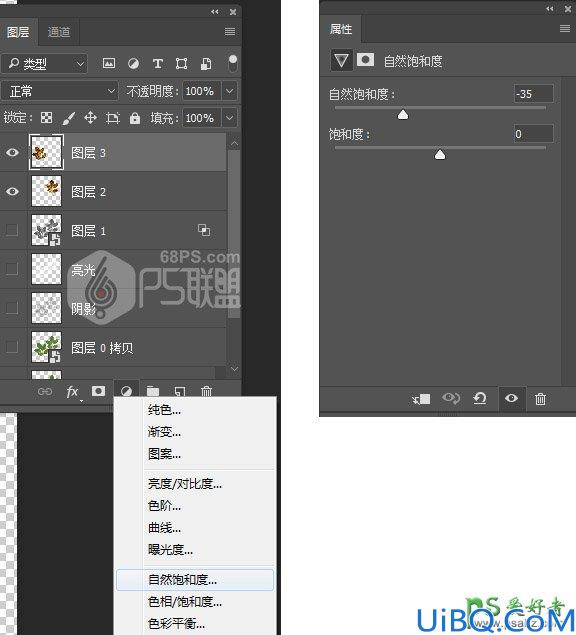576x635 pixels.
Task: Click the 饱和度 value field 0
Action: tap(533, 134)
